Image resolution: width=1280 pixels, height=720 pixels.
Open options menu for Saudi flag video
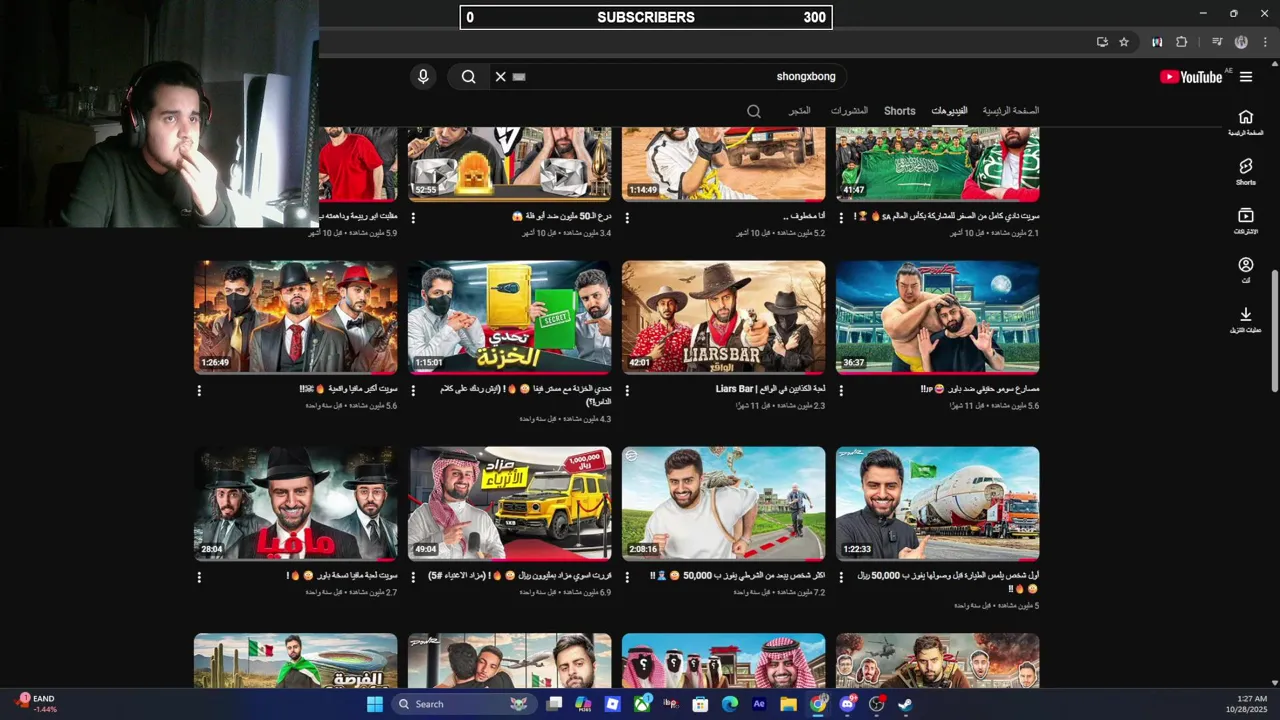pyautogui.click(x=841, y=217)
